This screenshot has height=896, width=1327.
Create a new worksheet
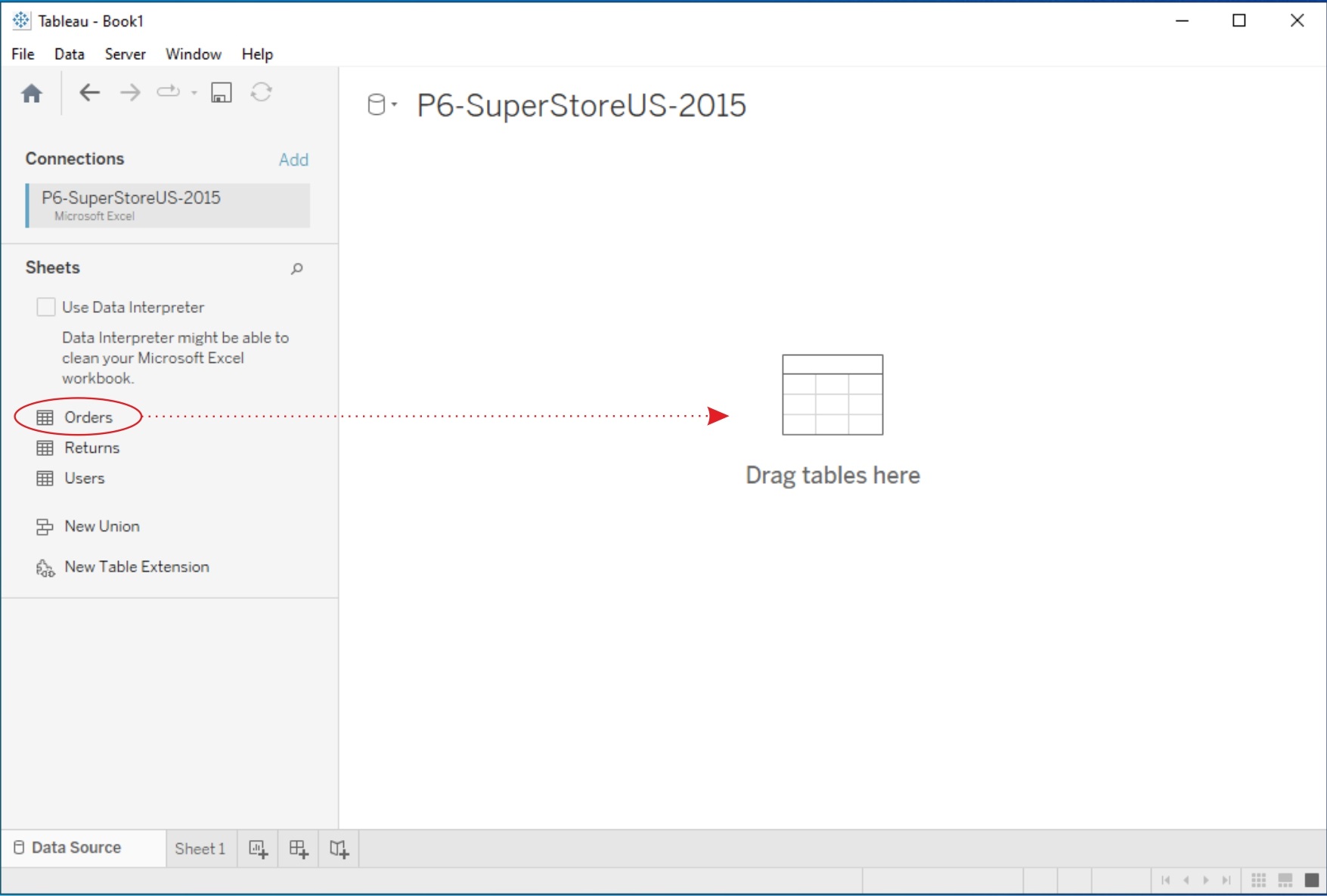click(x=258, y=849)
